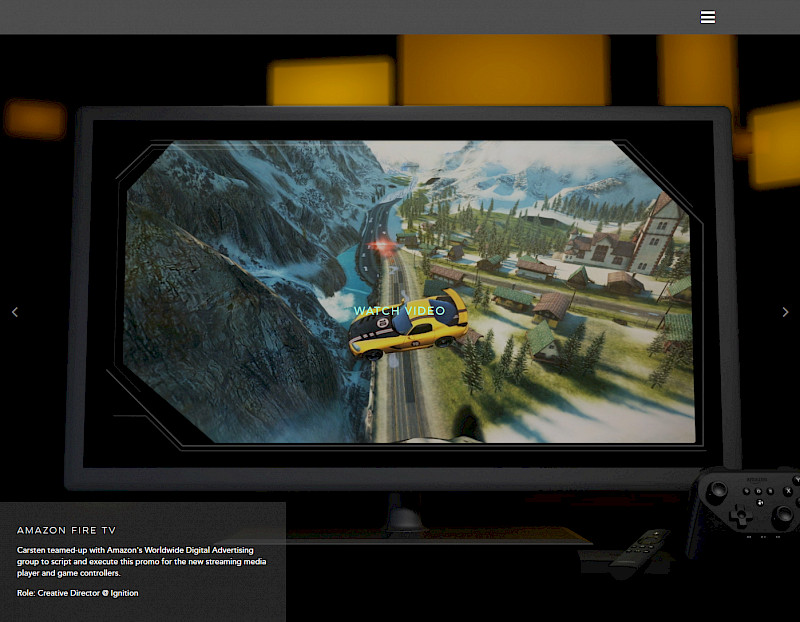Screen dimensions: 800x622
Task: Play the Amazon Fire TV promo video
Action: pyautogui.click(x=400, y=311)
